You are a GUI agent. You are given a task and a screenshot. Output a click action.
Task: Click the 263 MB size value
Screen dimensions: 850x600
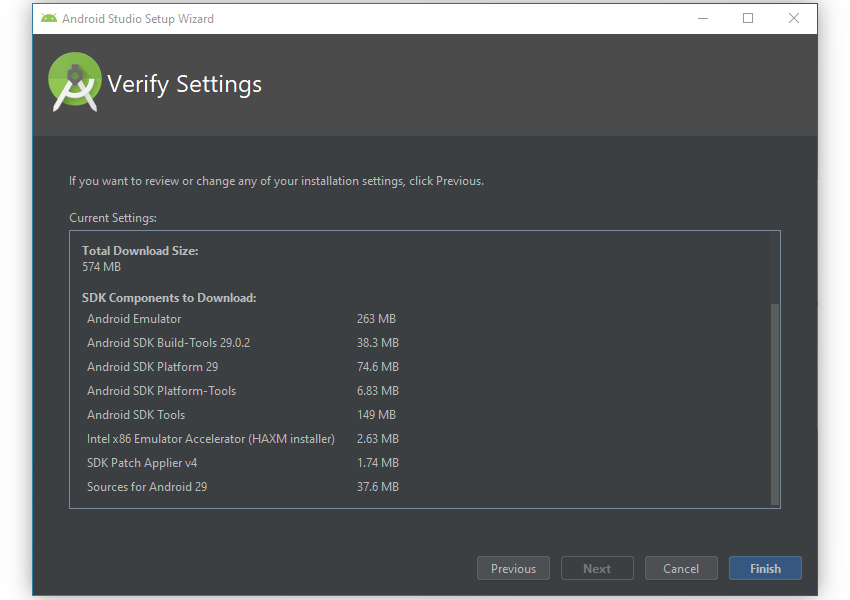pos(376,319)
